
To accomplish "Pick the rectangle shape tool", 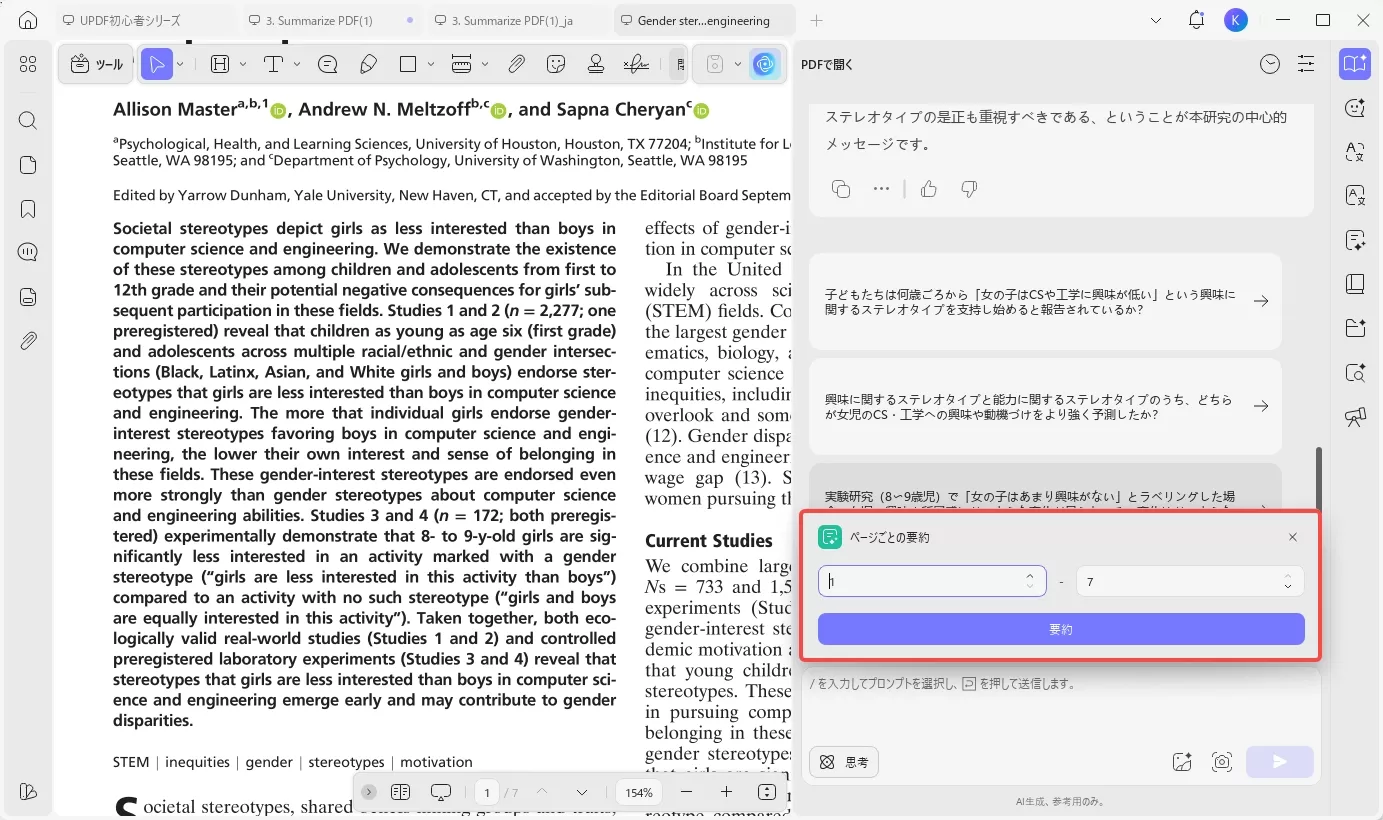I will [x=410, y=63].
